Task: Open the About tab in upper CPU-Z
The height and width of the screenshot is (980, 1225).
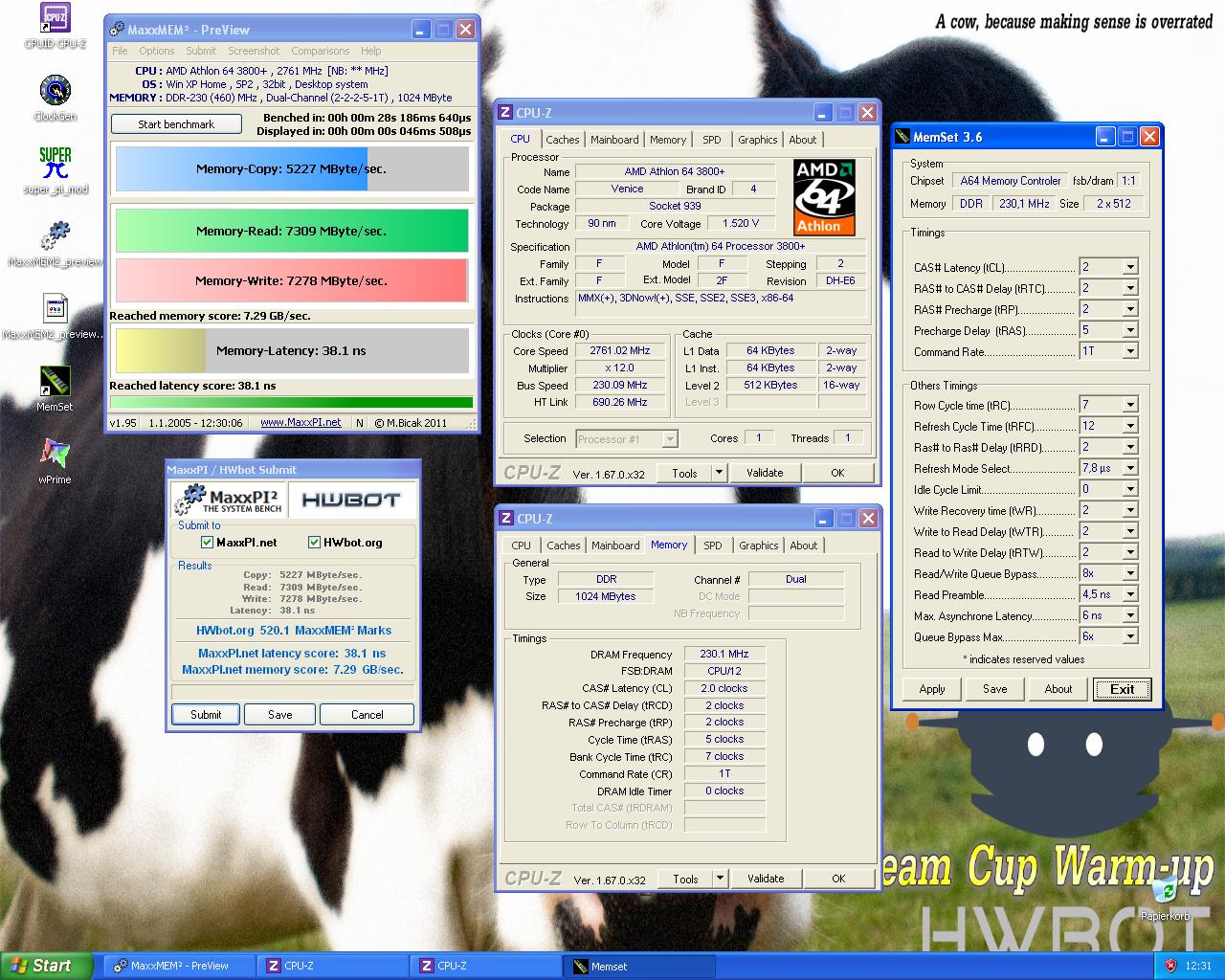Action: tap(803, 140)
